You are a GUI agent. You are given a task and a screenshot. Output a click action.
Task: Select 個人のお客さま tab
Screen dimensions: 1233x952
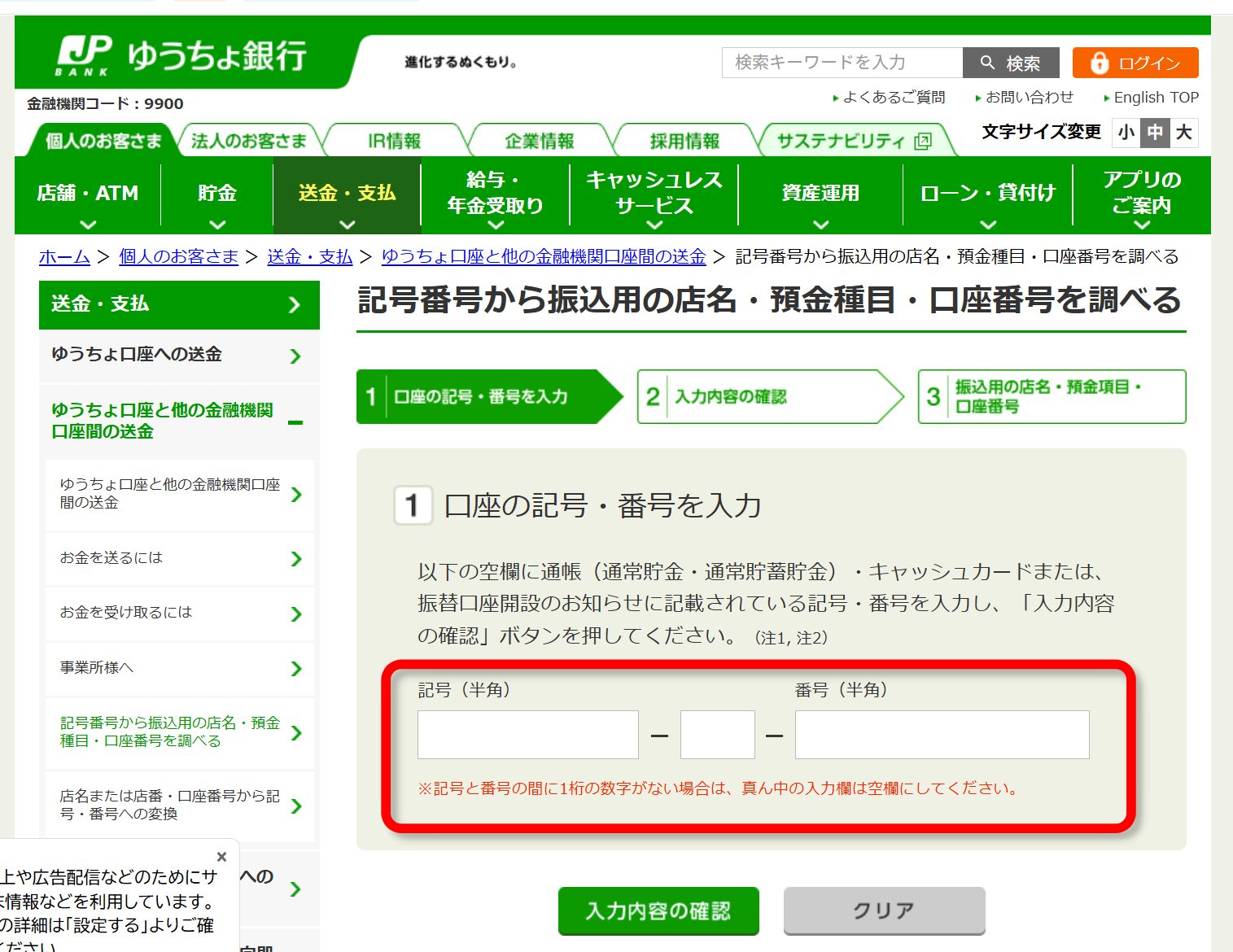103,141
